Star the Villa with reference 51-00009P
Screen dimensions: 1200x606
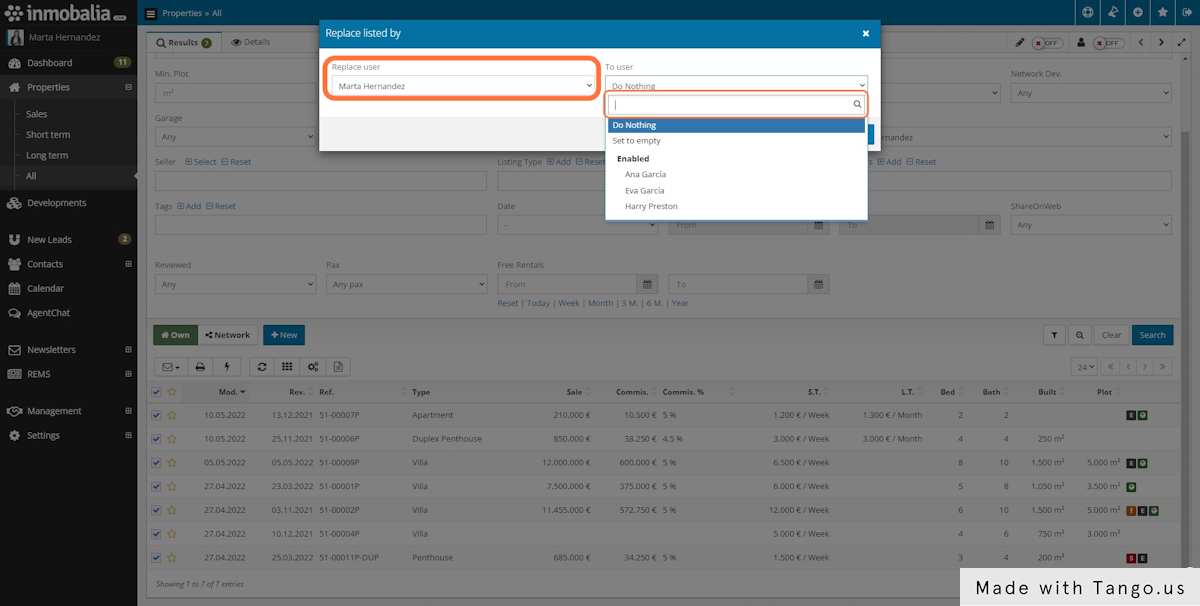click(172, 462)
